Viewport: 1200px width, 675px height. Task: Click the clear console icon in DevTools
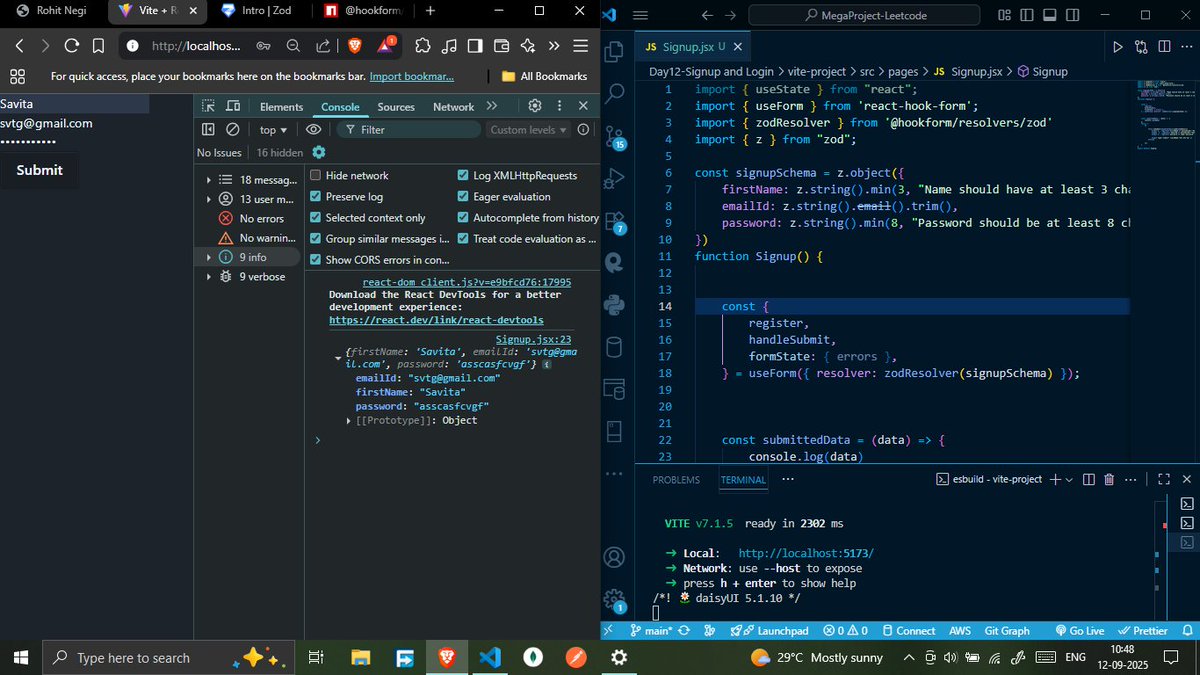click(x=233, y=129)
